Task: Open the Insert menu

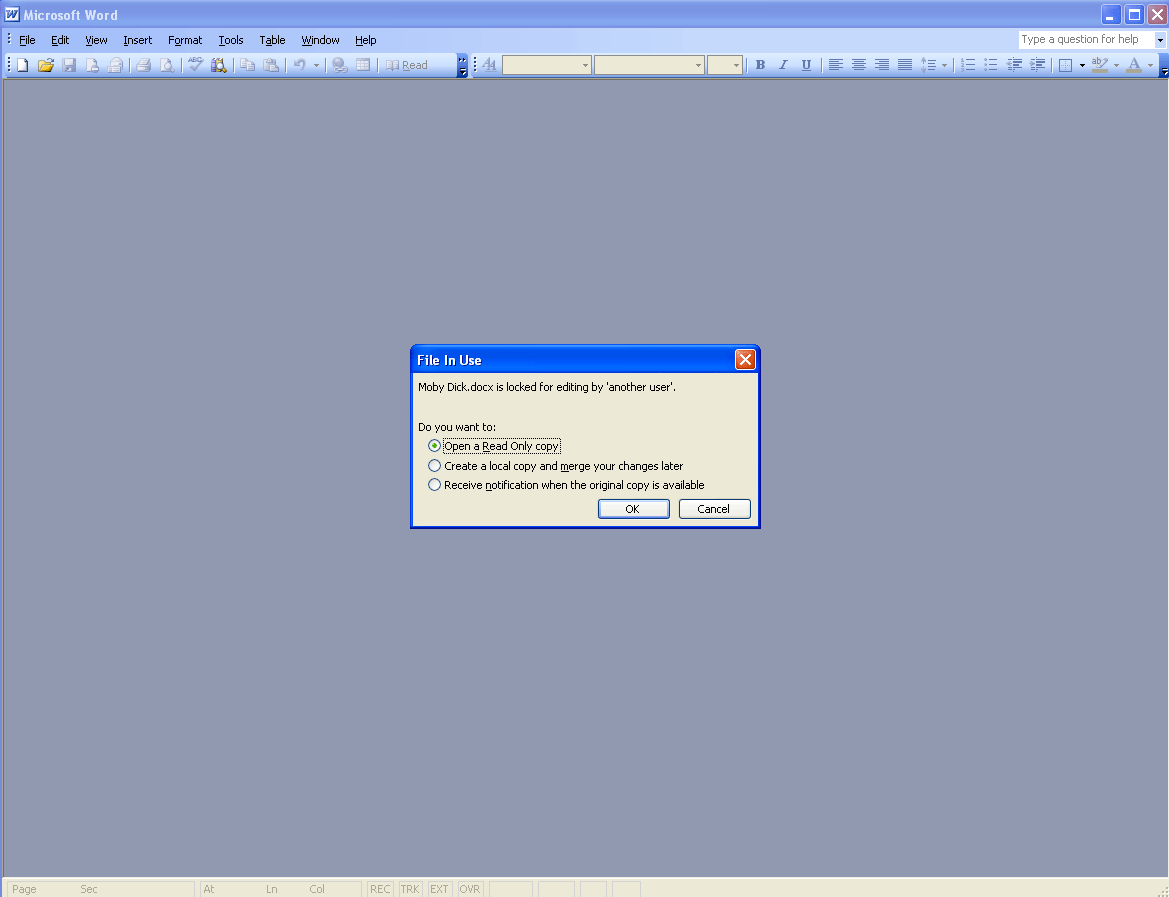Action: tap(137, 40)
